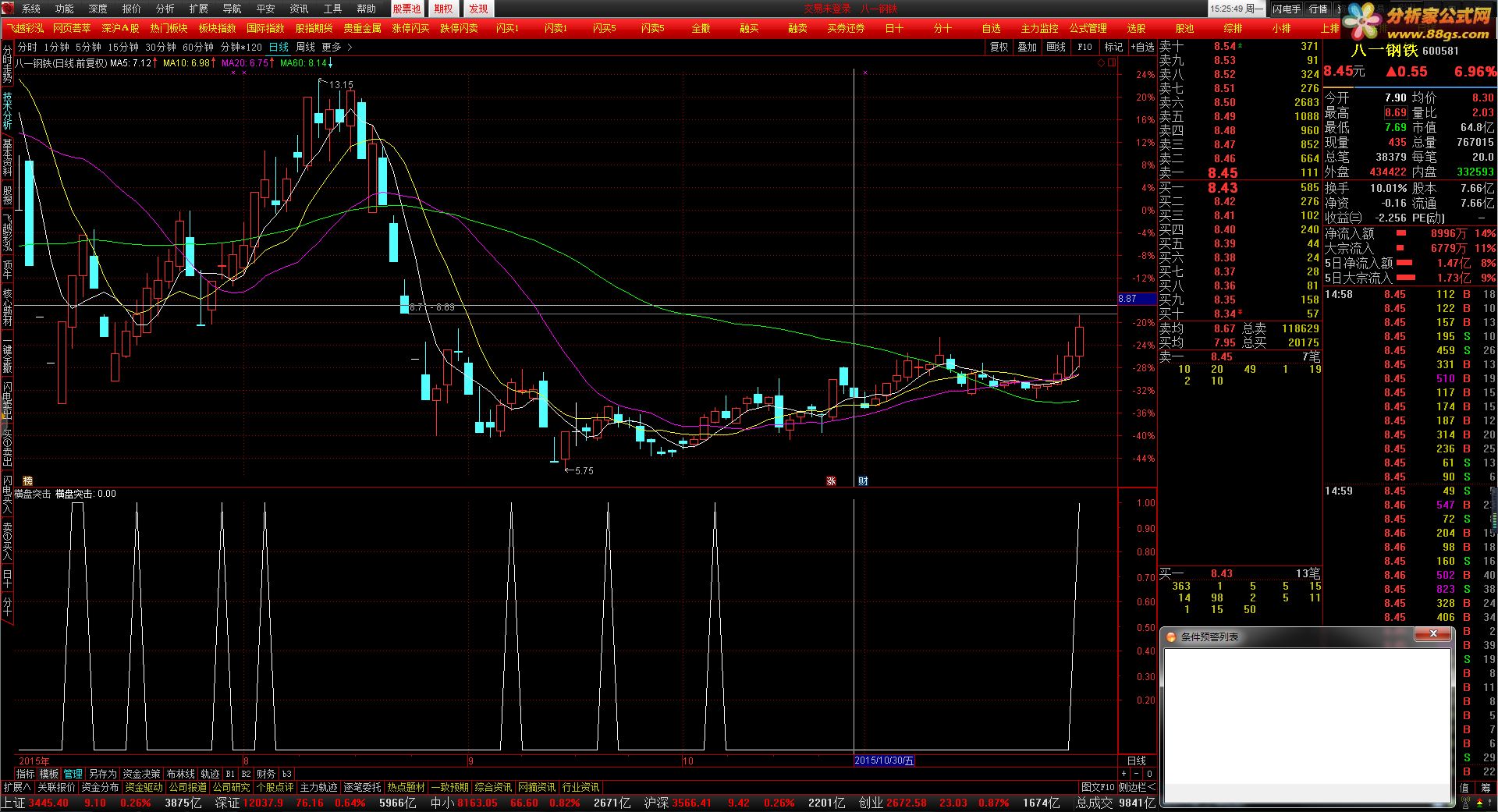
Task: Click the minus zoom button beneath the 日线 label
Action: (1136, 774)
